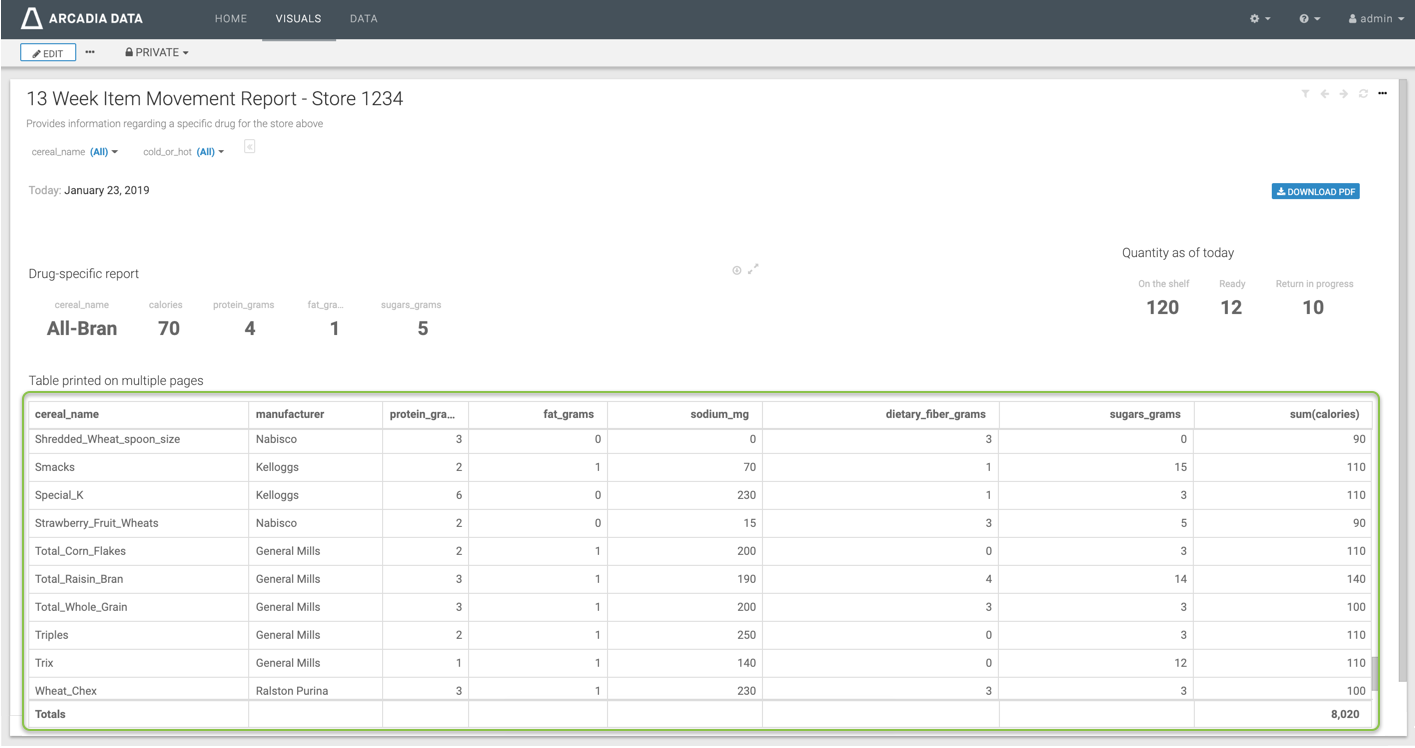The width and height of the screenshot is (1415, 748).
Task: Open the cold_or_hot filter dropdown
Action: coord(210,152)
